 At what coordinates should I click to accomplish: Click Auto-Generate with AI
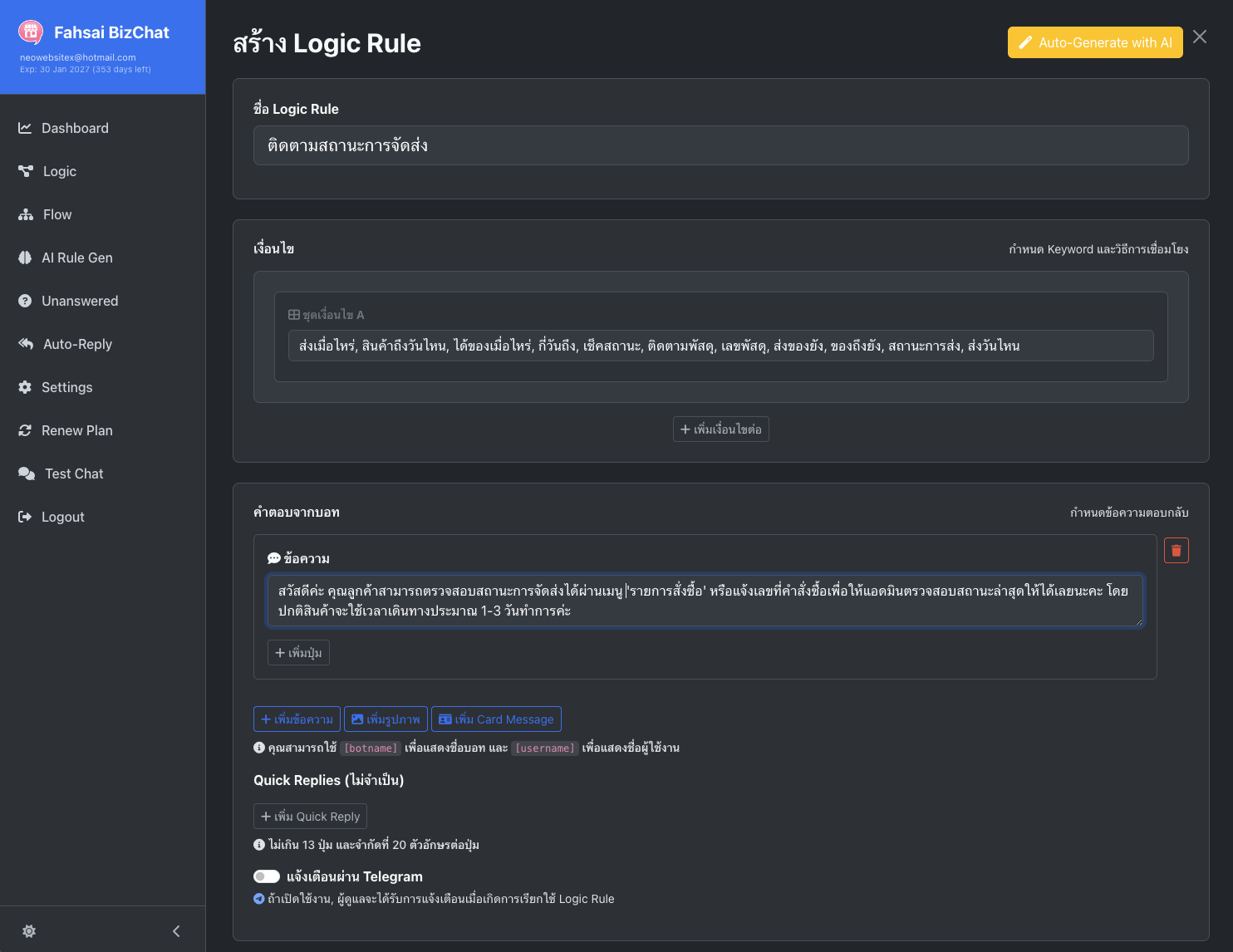[x=1094, y=42]
